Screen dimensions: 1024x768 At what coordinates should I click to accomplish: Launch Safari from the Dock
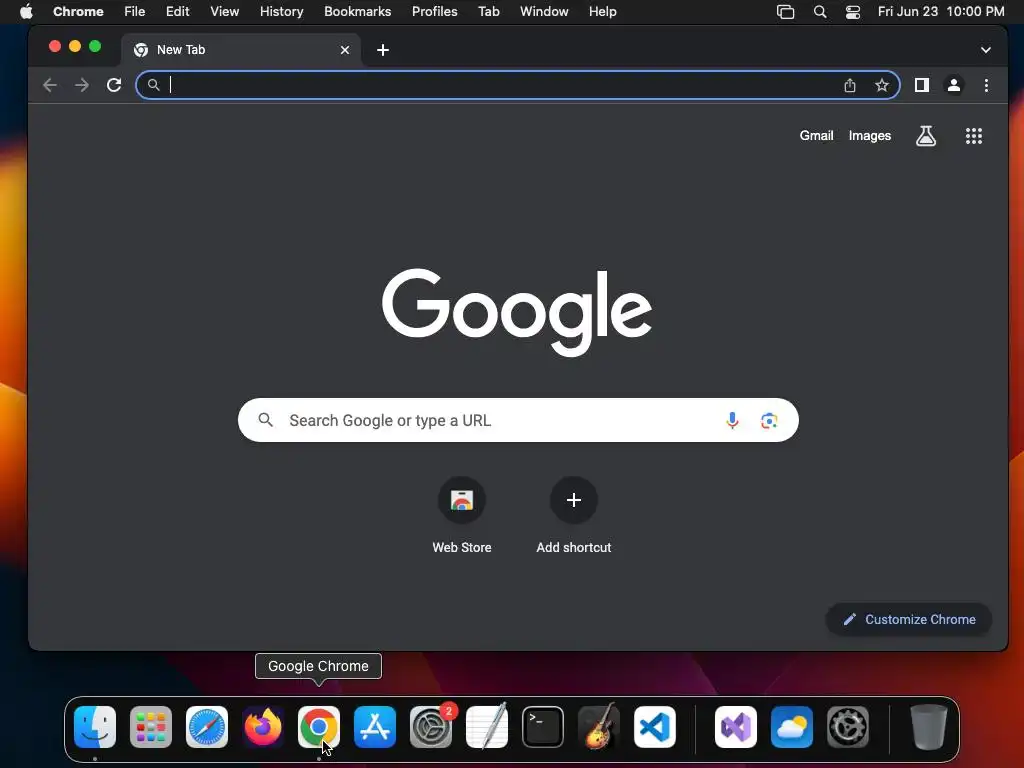click(207, 727)
